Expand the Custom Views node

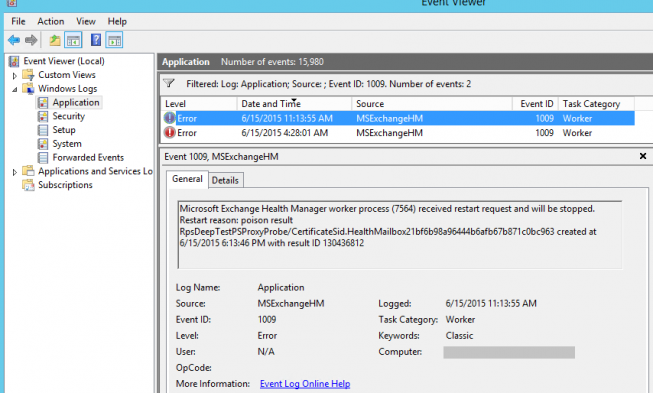[15, 75]
